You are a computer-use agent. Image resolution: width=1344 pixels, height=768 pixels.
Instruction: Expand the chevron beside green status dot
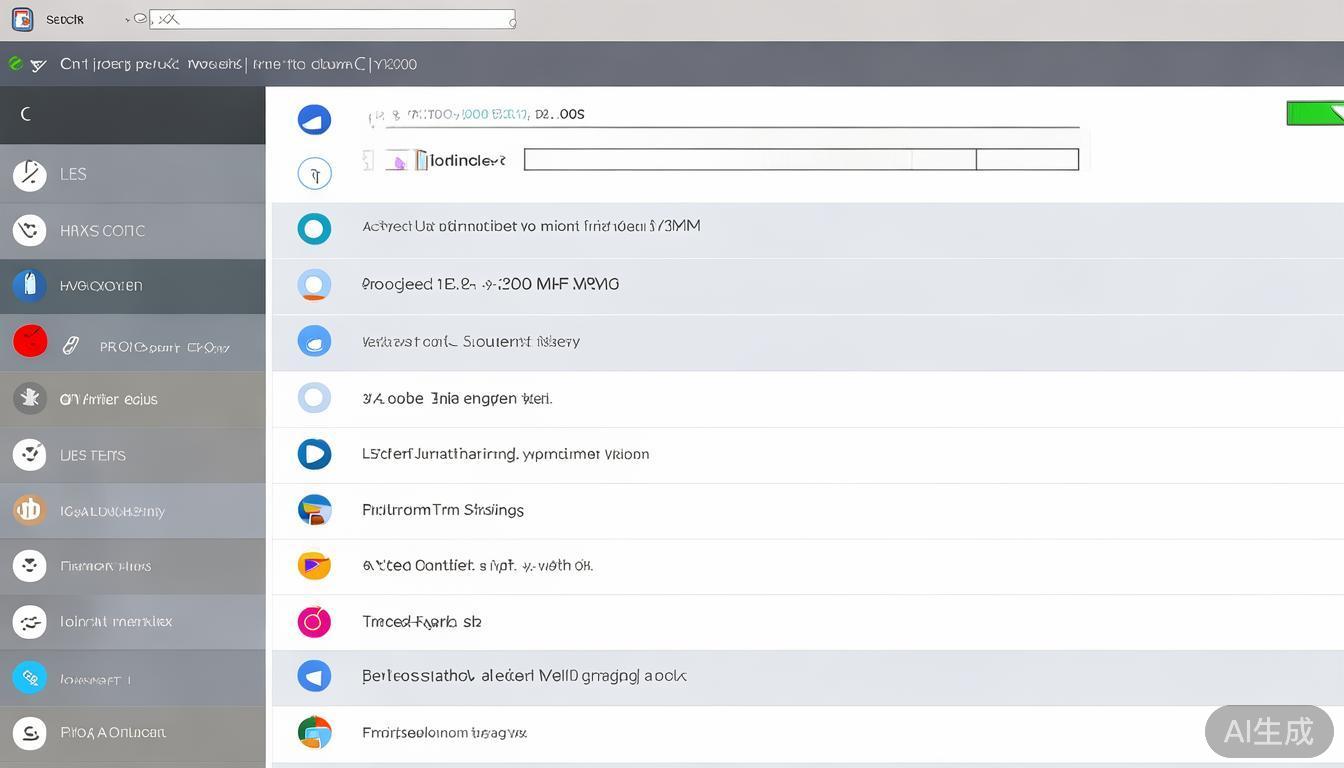[x=38, y=65]
